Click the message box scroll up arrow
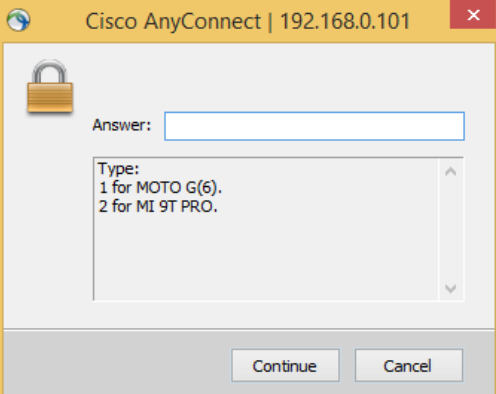The width and height of the screenshot is (496, 394). click(x=451, y=172)
